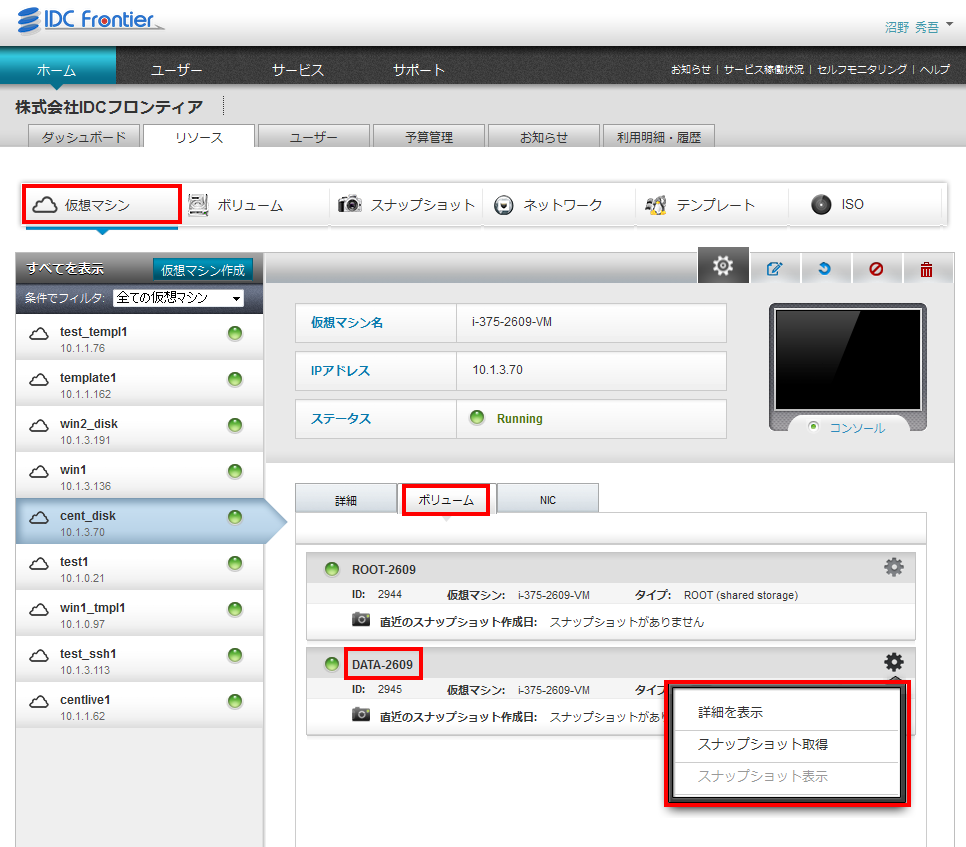Select ボリューム tab in VM details
Image resolution: width=966 pixels, height=847 pixels.
tap(447, 500)
